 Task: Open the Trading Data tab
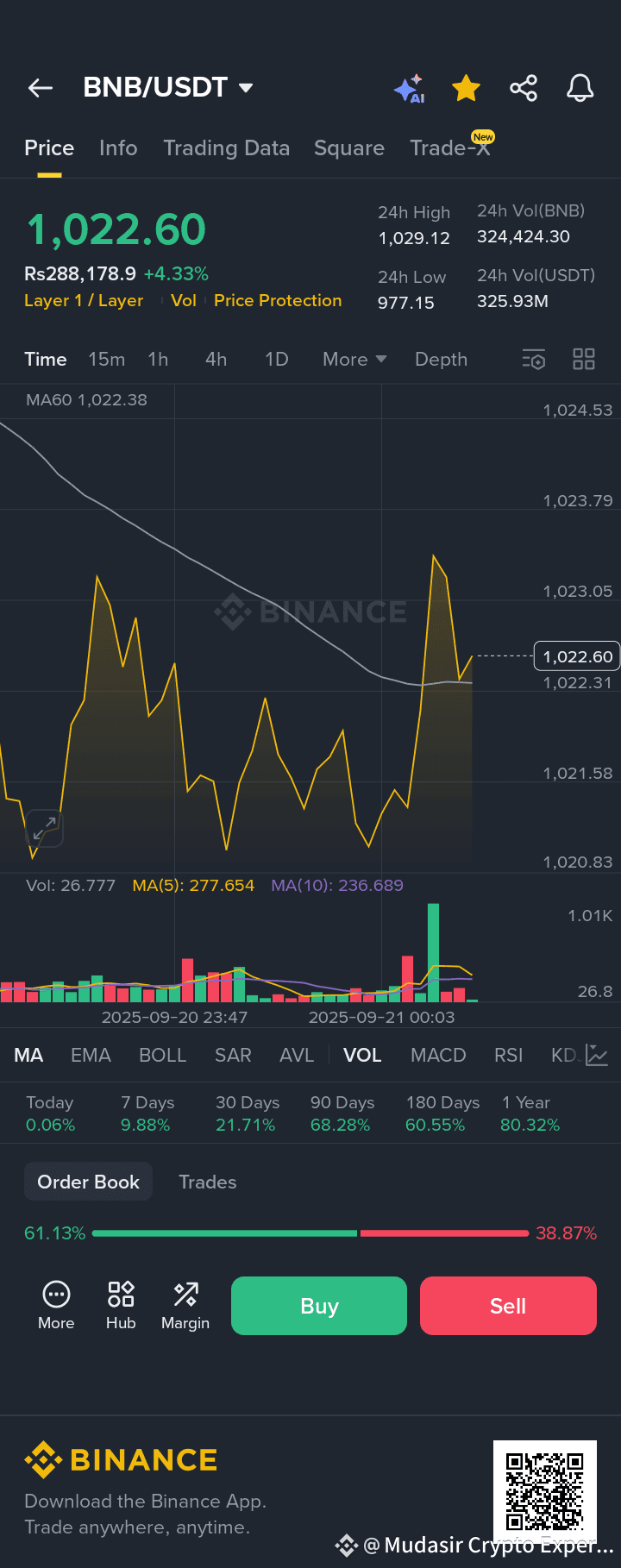tap(227, 148)
